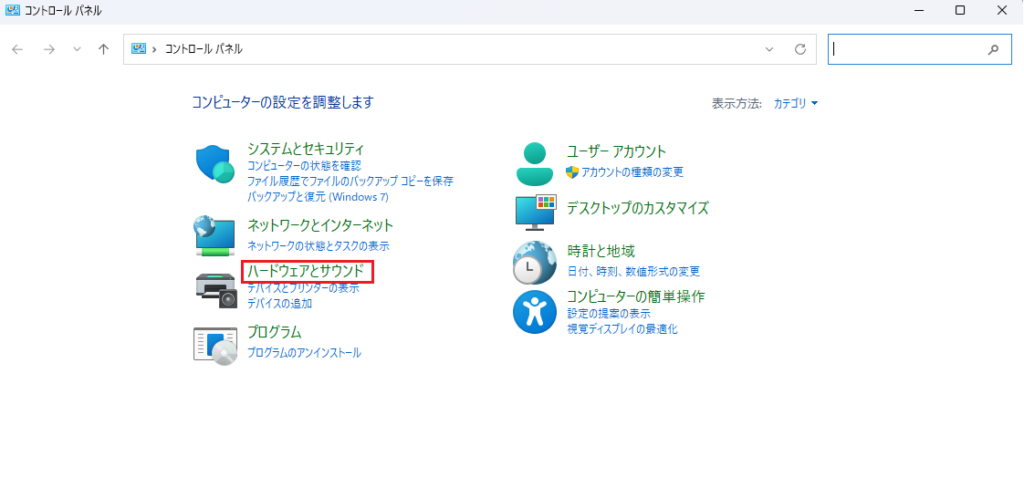Click プログラムのアンインストール link

click(x=304, y=353)
